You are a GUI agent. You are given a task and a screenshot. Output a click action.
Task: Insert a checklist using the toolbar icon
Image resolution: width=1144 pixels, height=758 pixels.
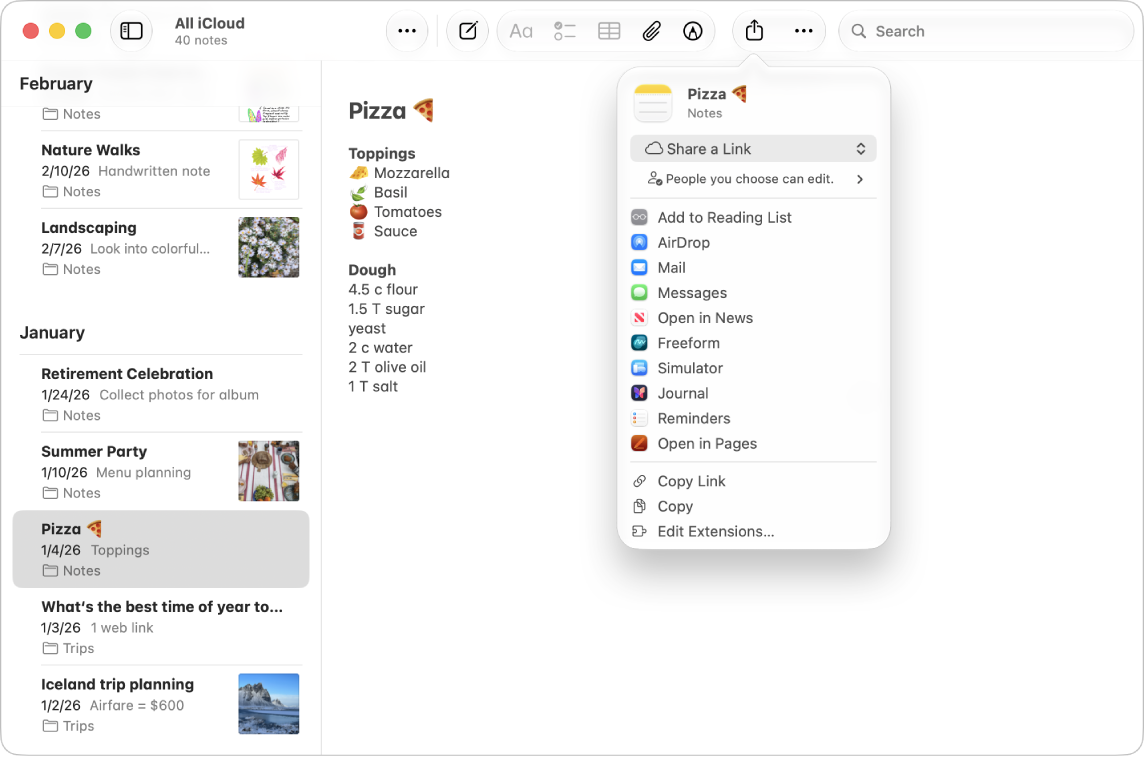565,31
